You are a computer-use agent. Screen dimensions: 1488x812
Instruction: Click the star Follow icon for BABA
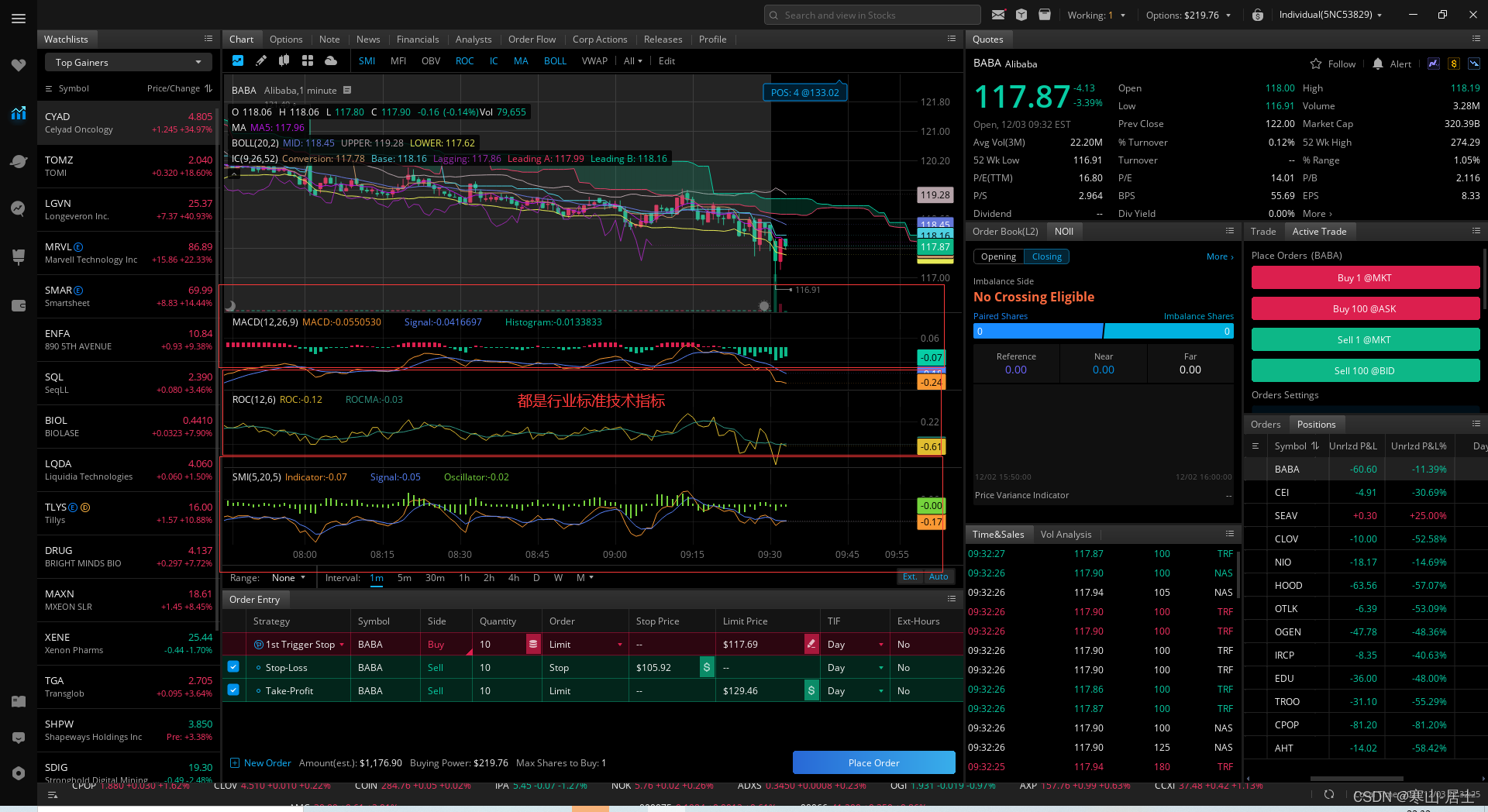coord(1316,64)
